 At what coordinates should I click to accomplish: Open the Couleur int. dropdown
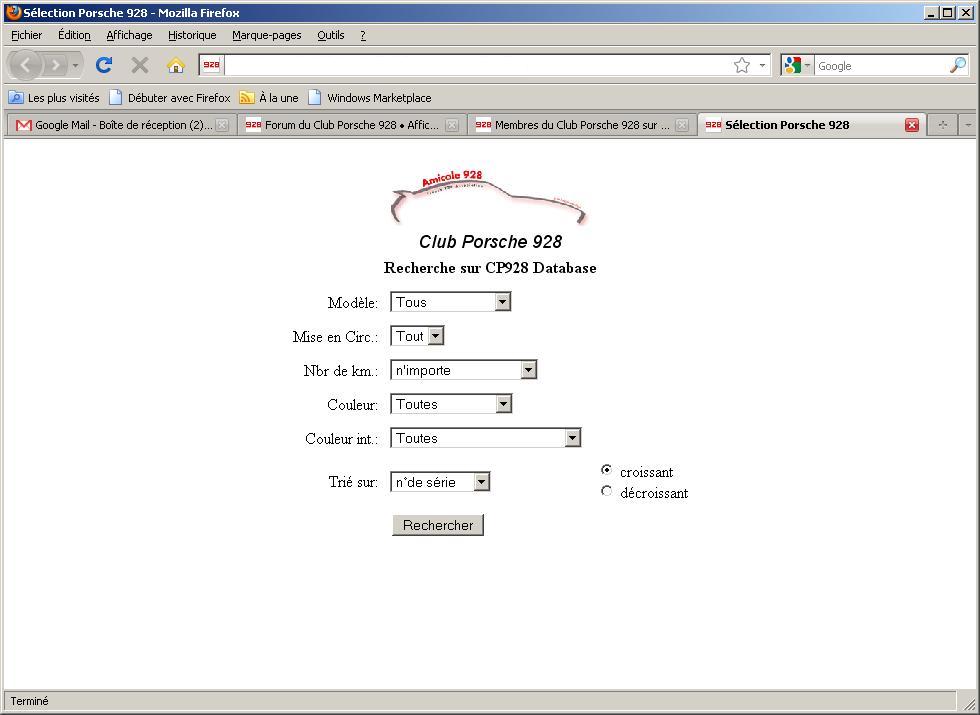[486, 438]
